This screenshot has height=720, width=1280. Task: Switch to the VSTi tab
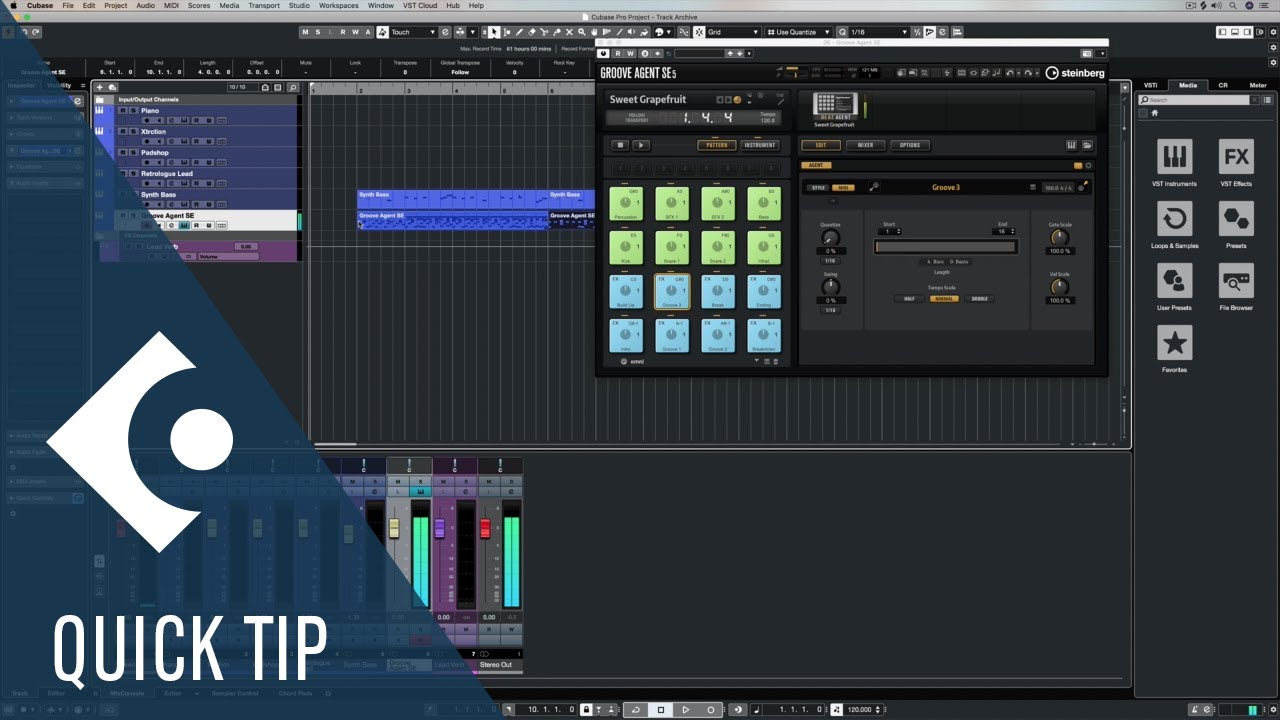[x=1152, y=85]
